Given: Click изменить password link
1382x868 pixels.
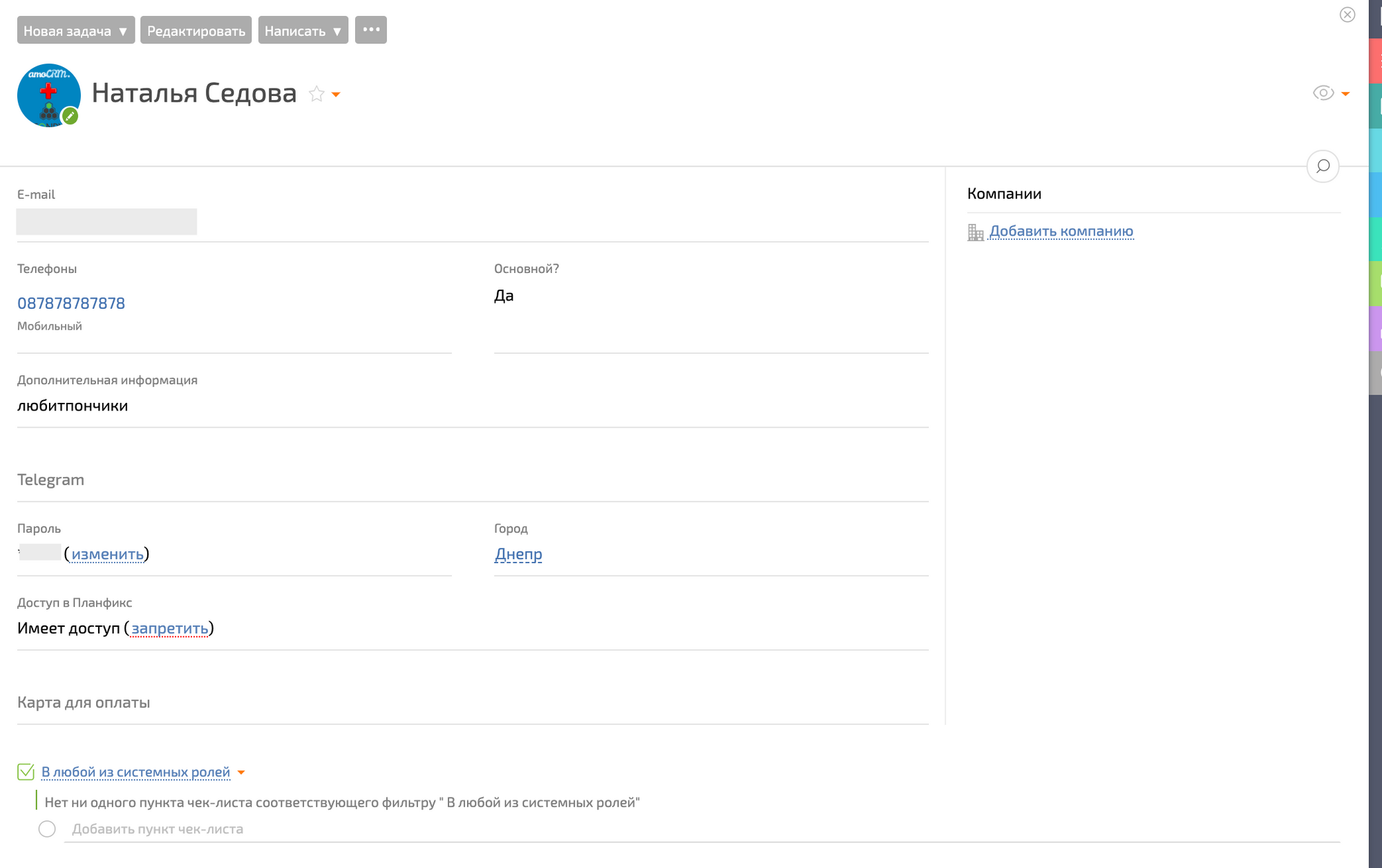Looking at the screenshot, I should tap(107, 554).
